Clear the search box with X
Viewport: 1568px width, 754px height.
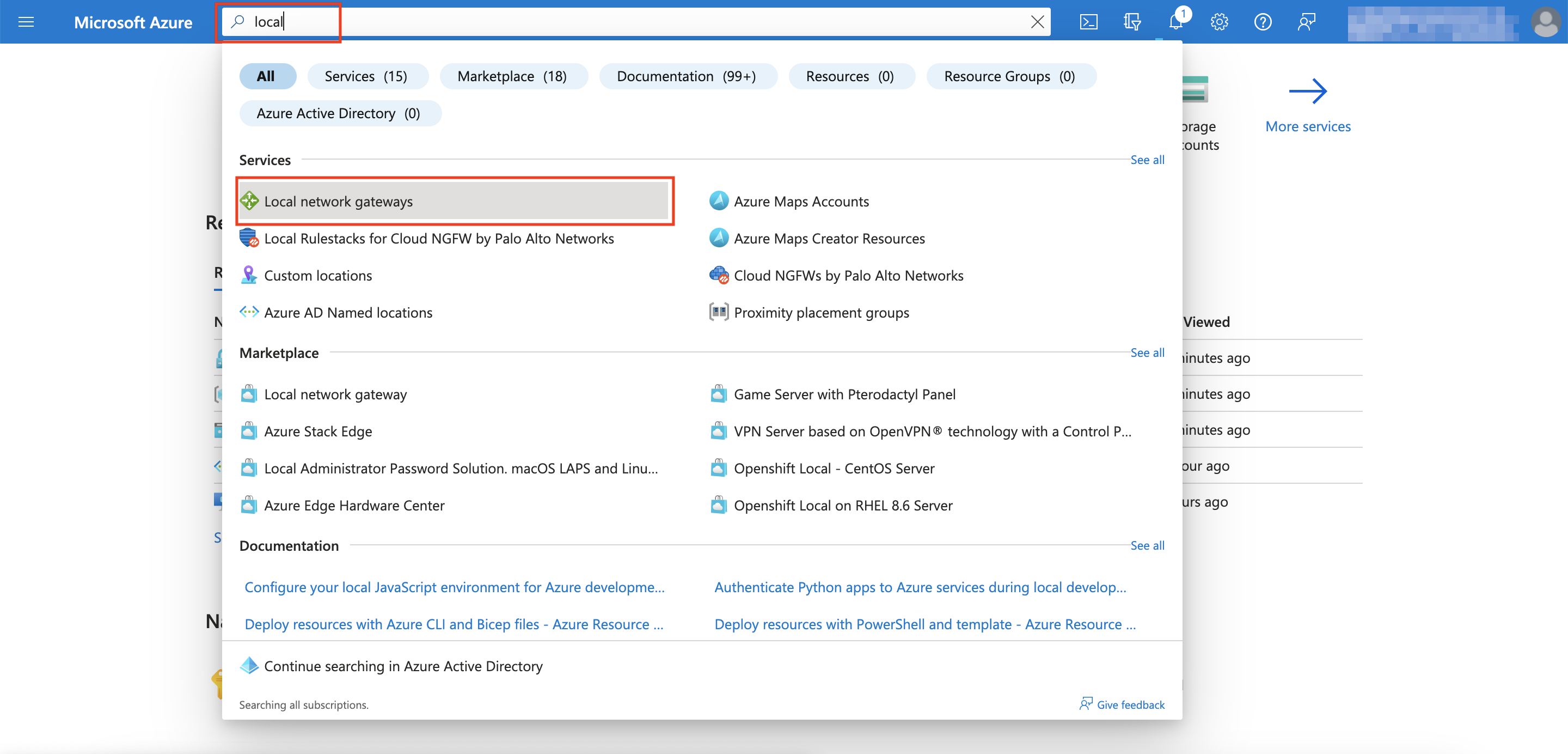click(1037, 22)
